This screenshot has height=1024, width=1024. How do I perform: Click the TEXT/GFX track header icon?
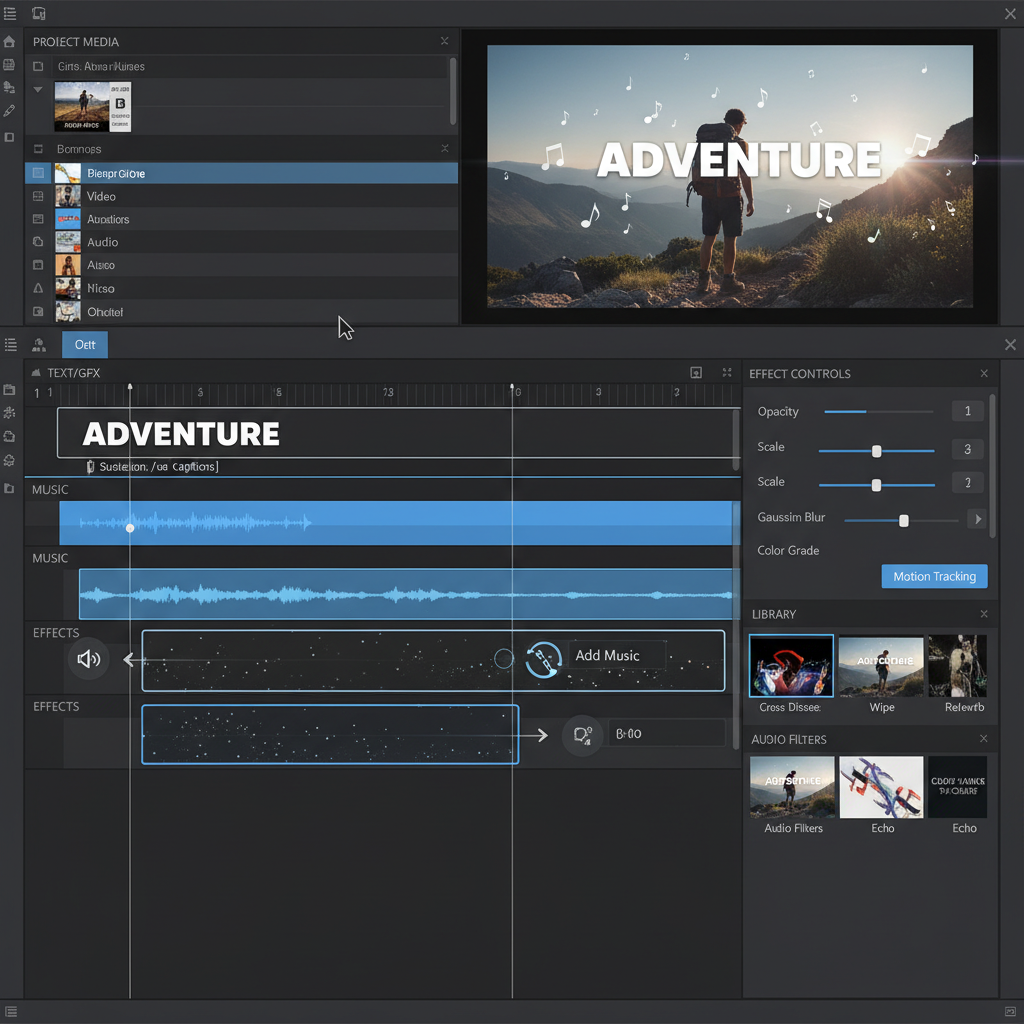[37, 372]
